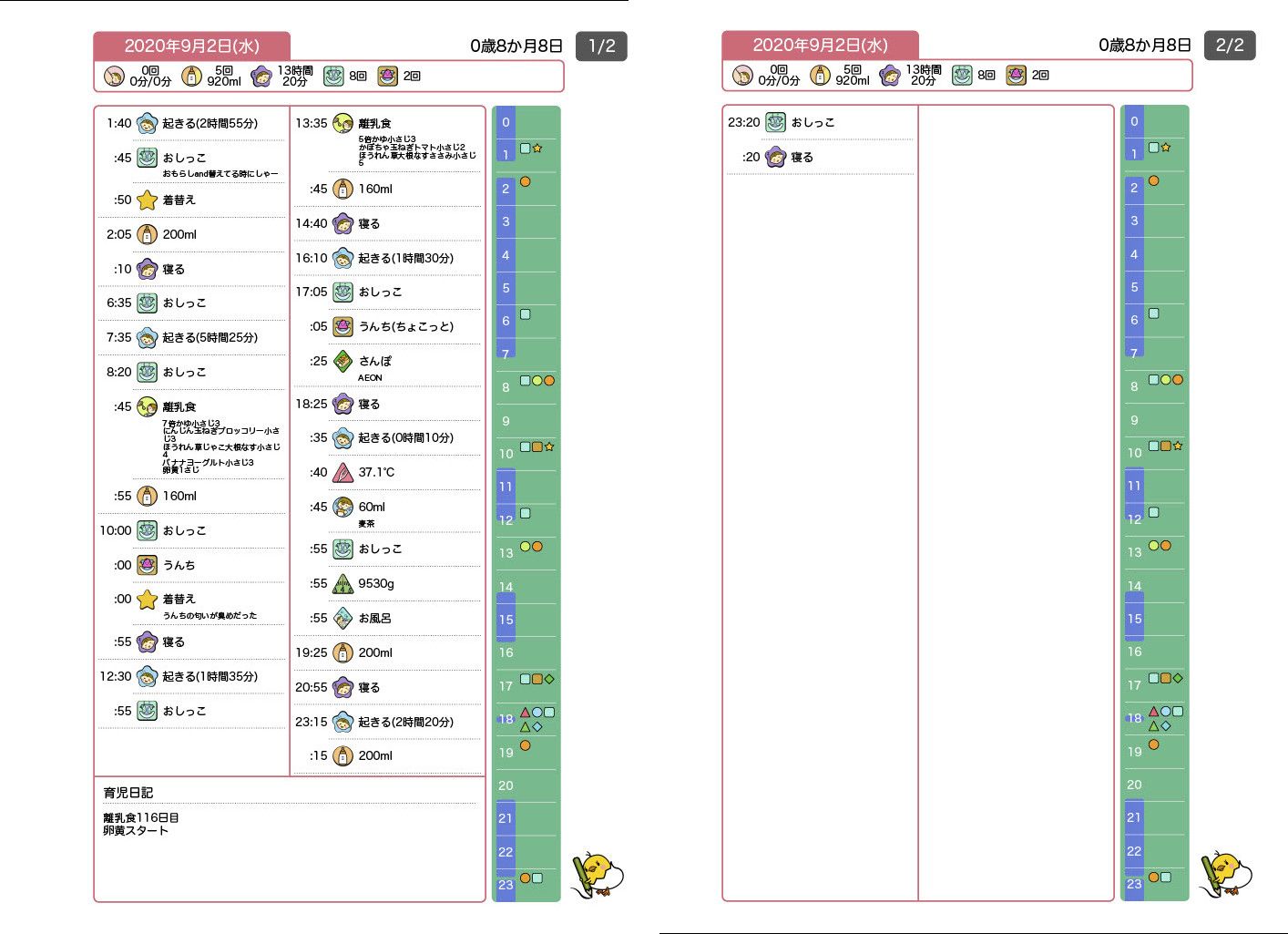The width and height of the screenshot is (1288, 934).
Task: Click the wake-up icon at 7:35
Action: coord(148,337)
